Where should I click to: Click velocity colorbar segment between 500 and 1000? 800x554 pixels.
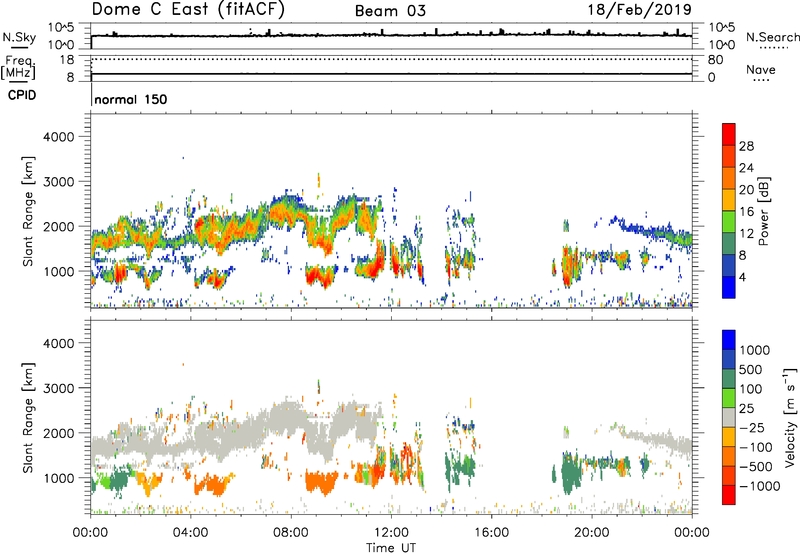point(729,359)
